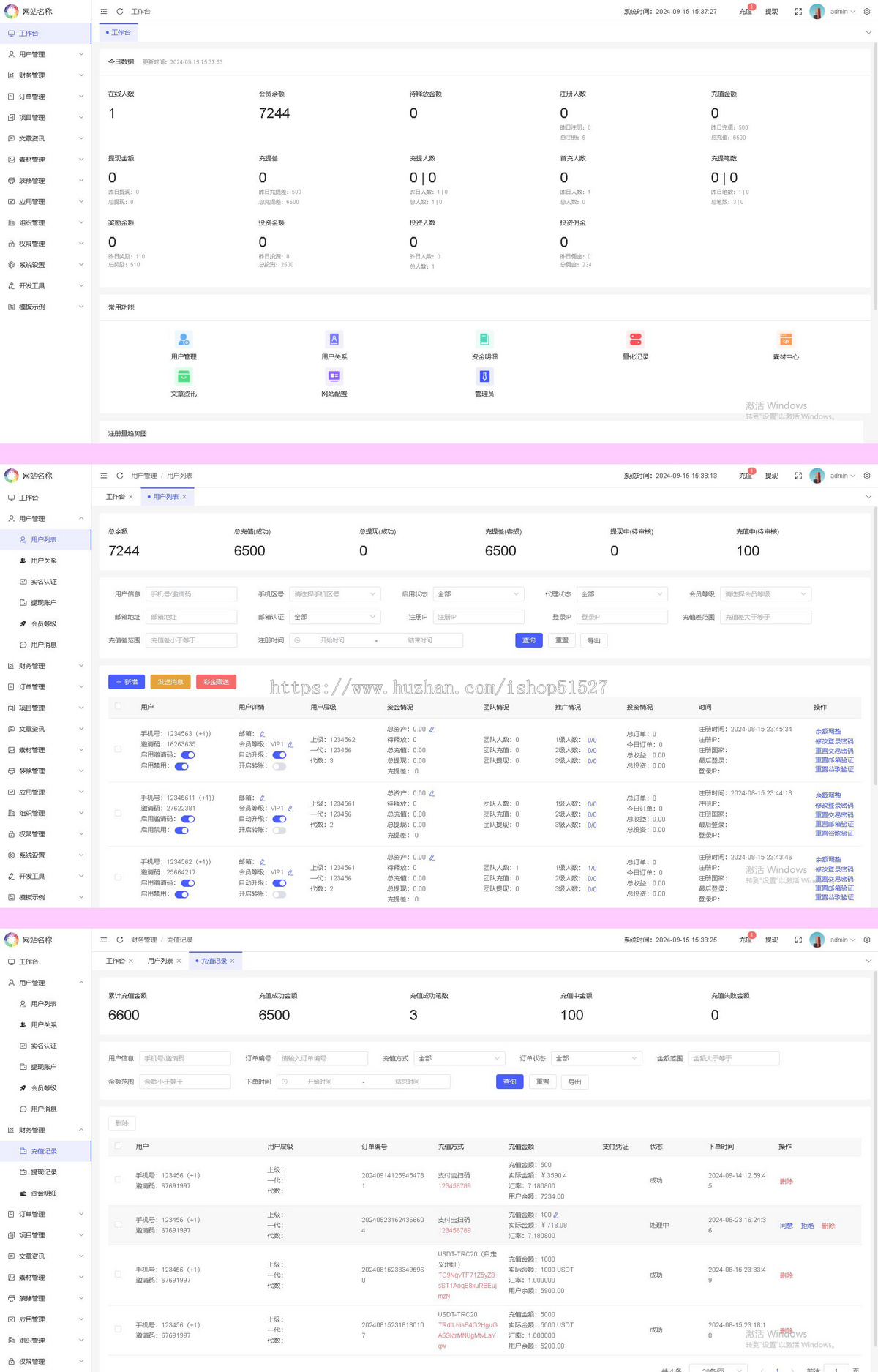
Task: Open 提现记录 in the 充值记录 screen sidebar
Action: [45, 1172]
